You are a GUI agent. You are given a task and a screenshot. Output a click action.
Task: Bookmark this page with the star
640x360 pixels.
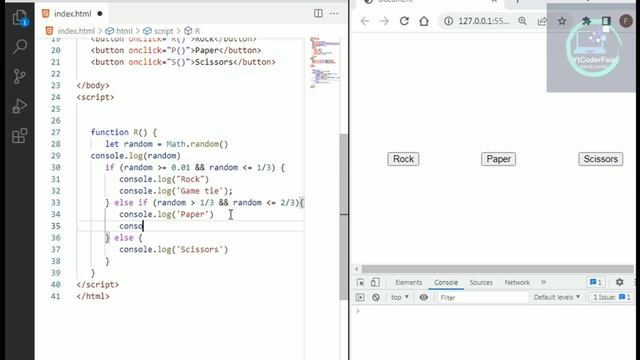coord(562,21)
